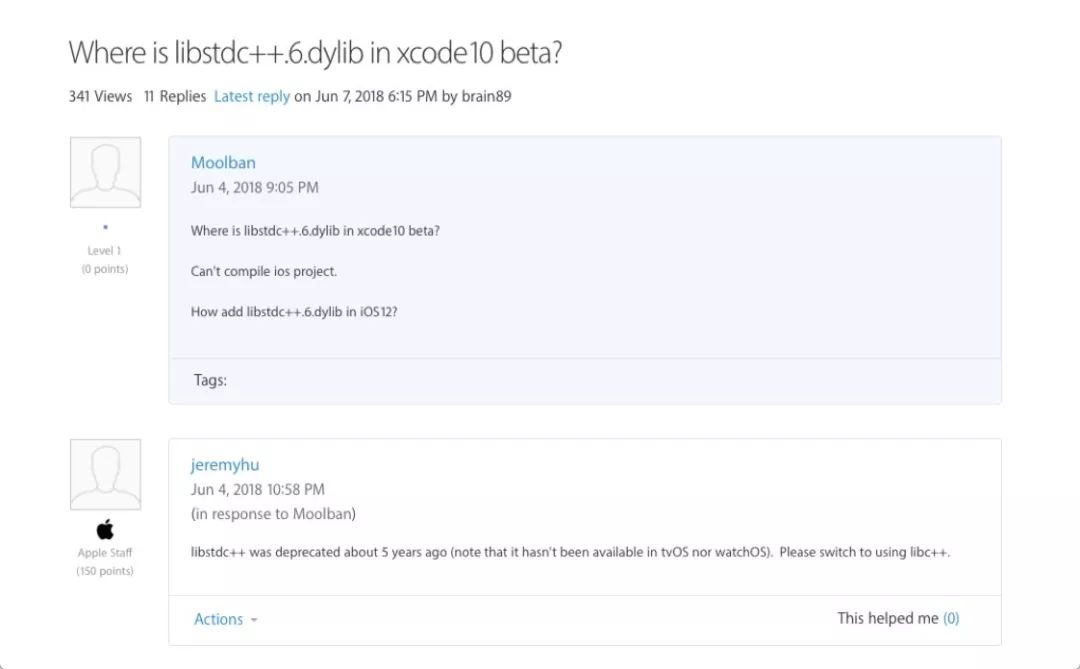
Task: Click the '(150 points)' label under jeremyhu
Action: 105,570
